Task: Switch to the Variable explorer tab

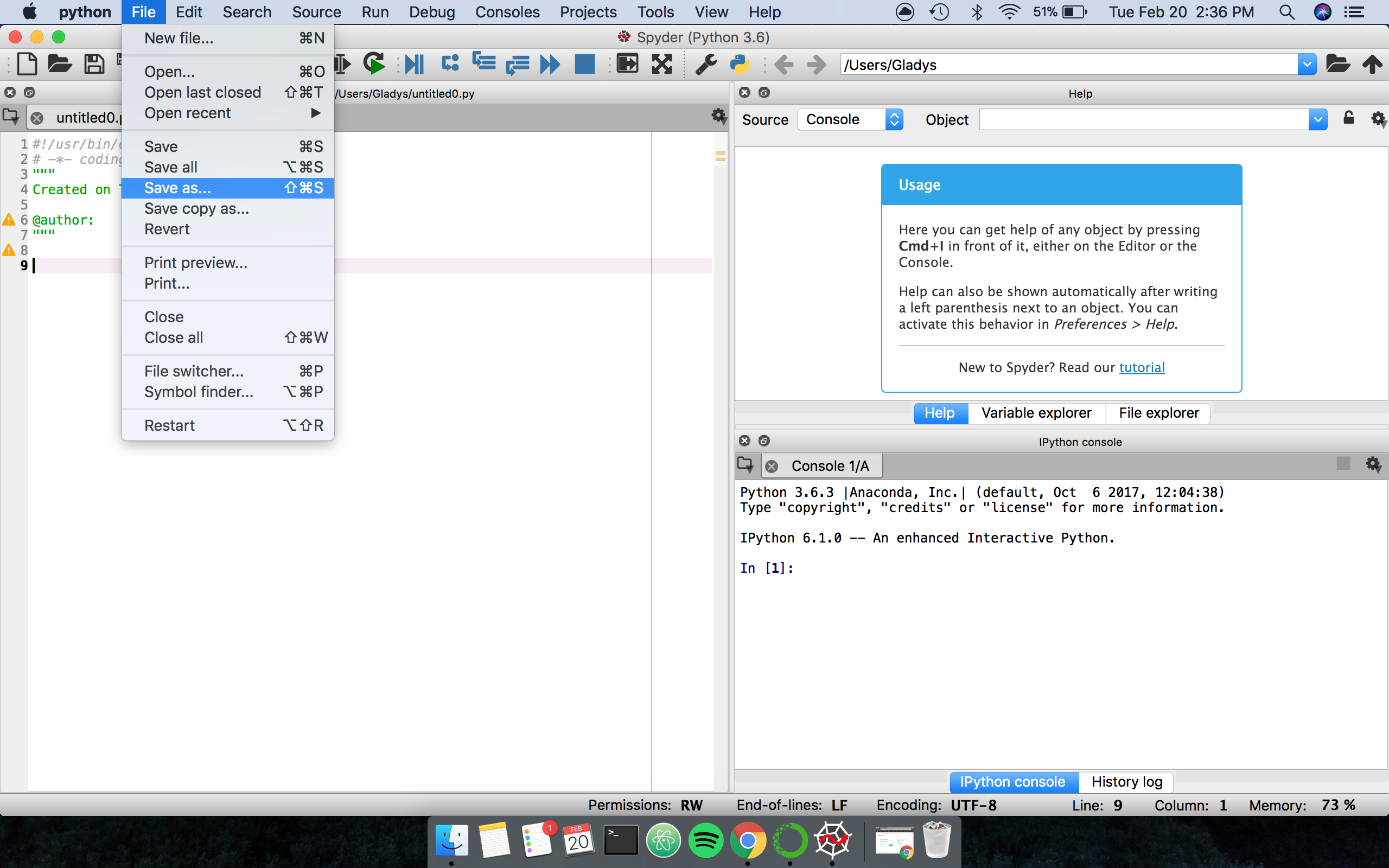Action: [1036, 413]
